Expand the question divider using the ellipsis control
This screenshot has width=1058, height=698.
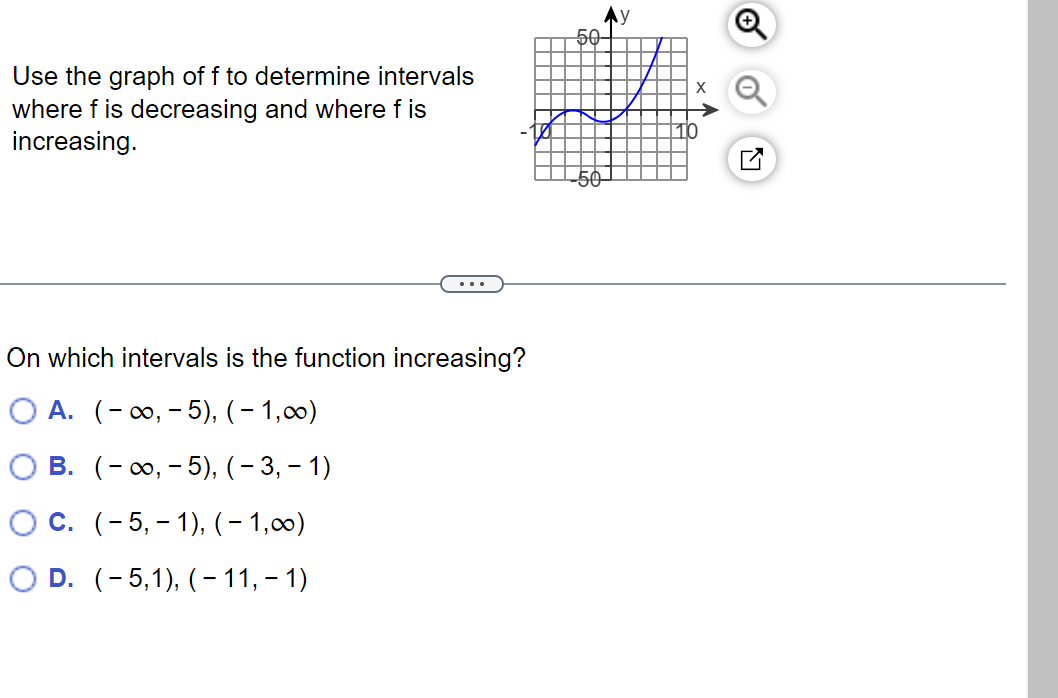(x=471, y=284)
